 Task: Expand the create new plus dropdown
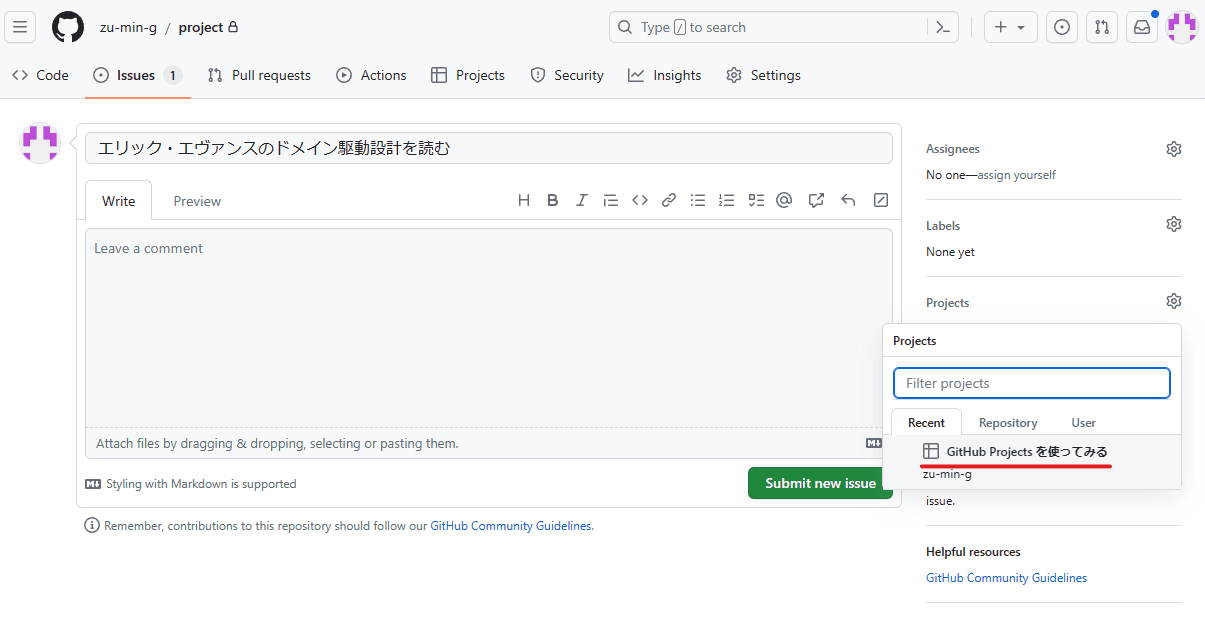[1010, 27]
